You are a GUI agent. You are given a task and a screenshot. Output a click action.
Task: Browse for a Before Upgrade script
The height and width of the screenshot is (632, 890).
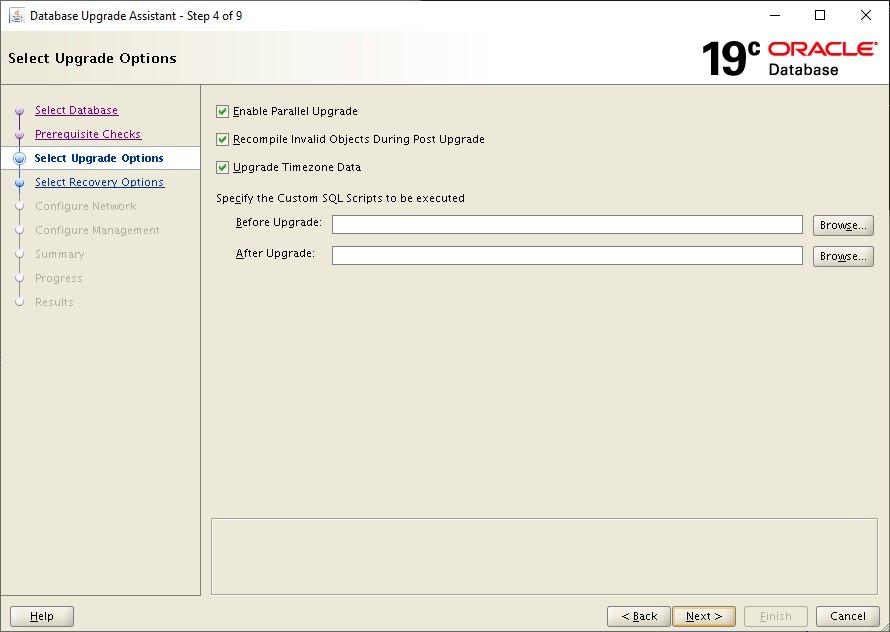843,225
